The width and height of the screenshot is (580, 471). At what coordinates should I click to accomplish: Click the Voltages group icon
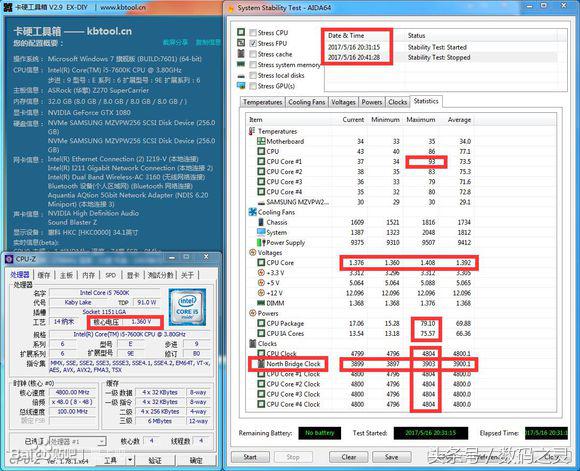click(x=253, y=253)
